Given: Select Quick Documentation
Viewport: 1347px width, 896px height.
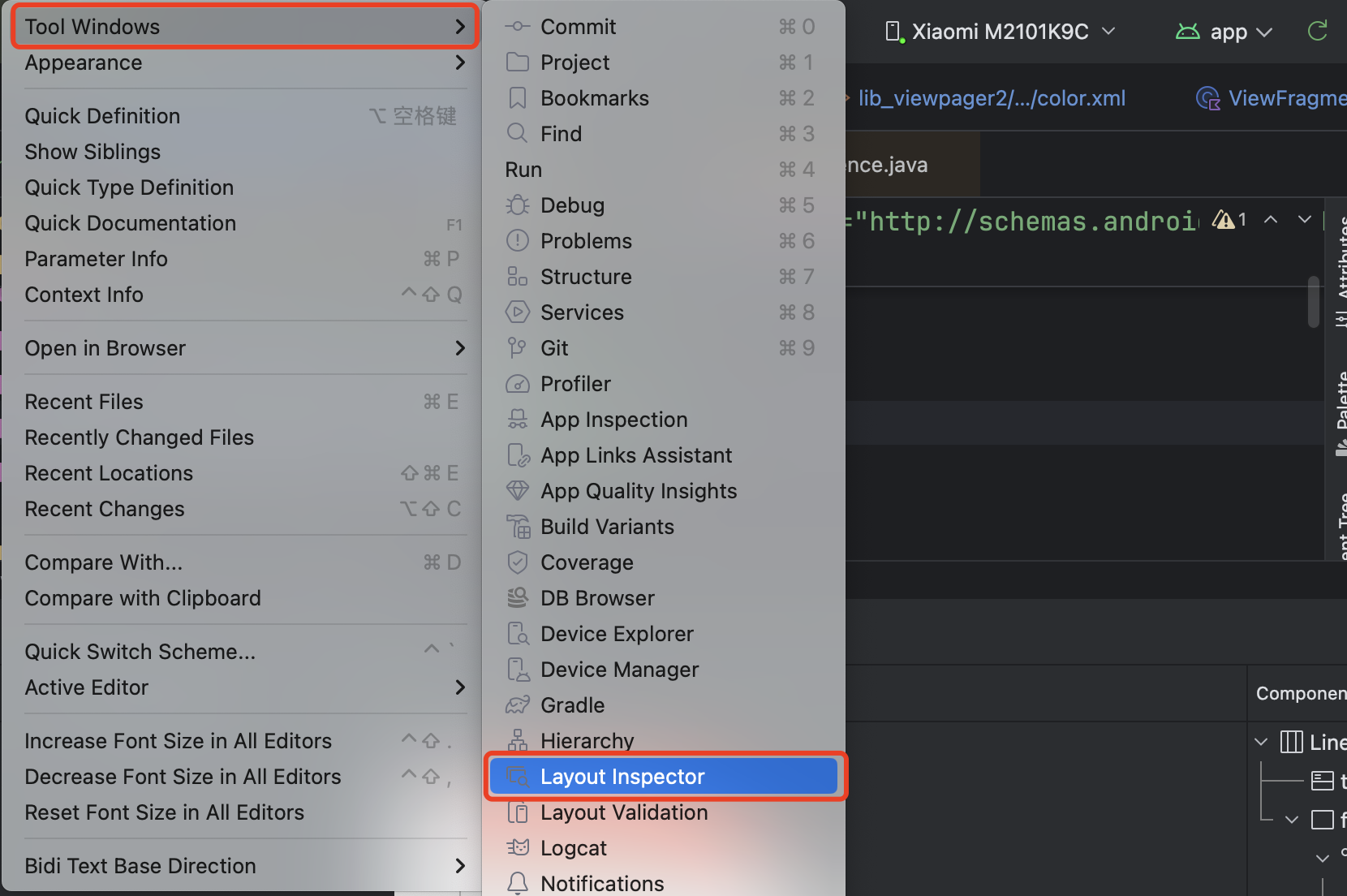Looking at the screenshot, I should (244, 223).
